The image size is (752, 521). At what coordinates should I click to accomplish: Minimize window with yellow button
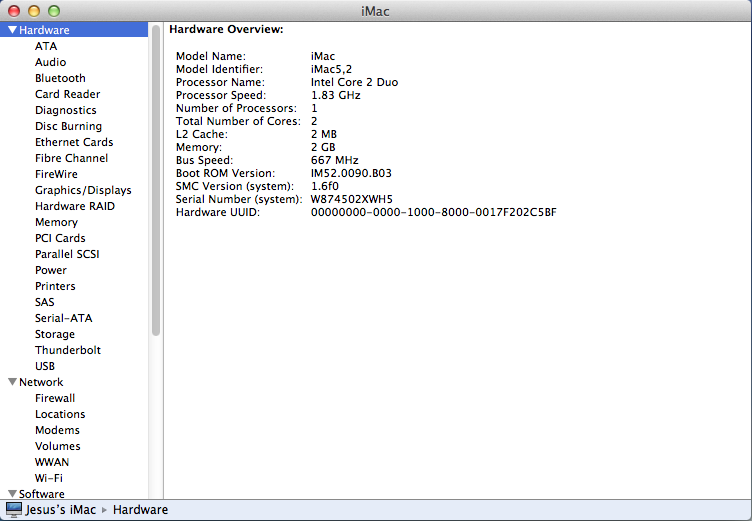(x=34, y=11)
